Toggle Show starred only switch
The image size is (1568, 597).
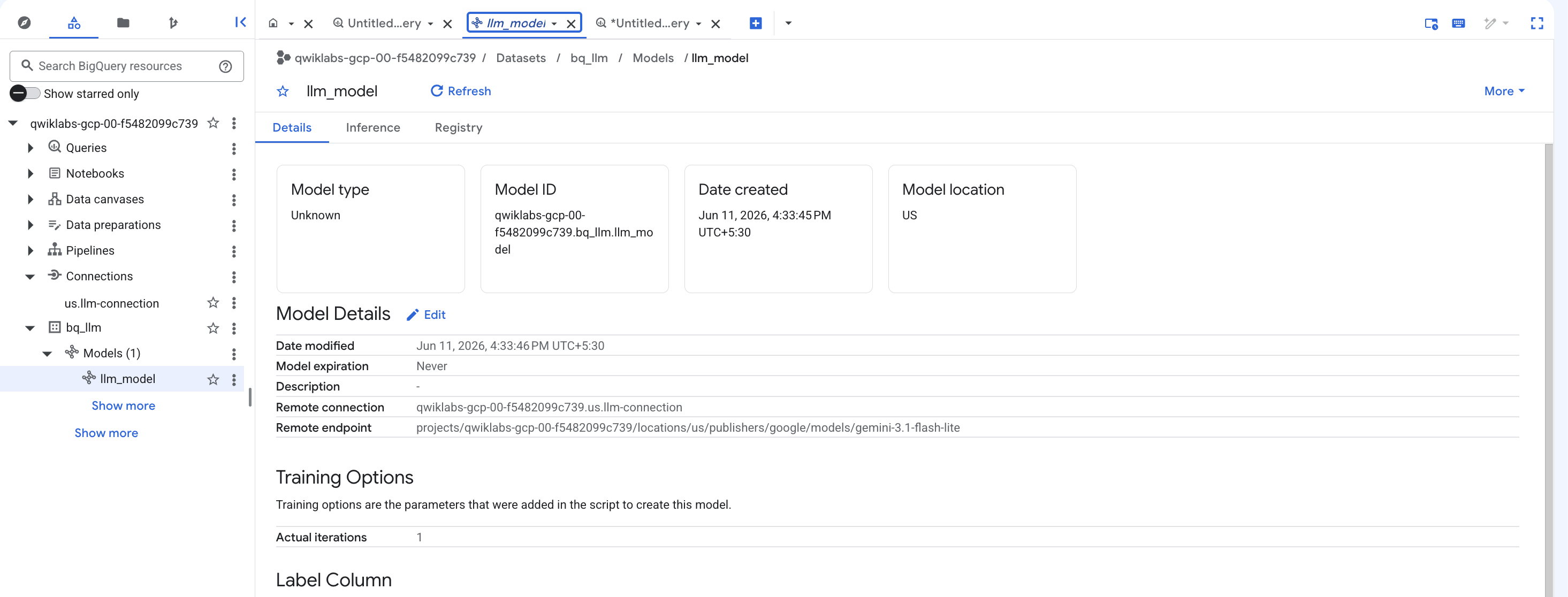click(25, 93)
